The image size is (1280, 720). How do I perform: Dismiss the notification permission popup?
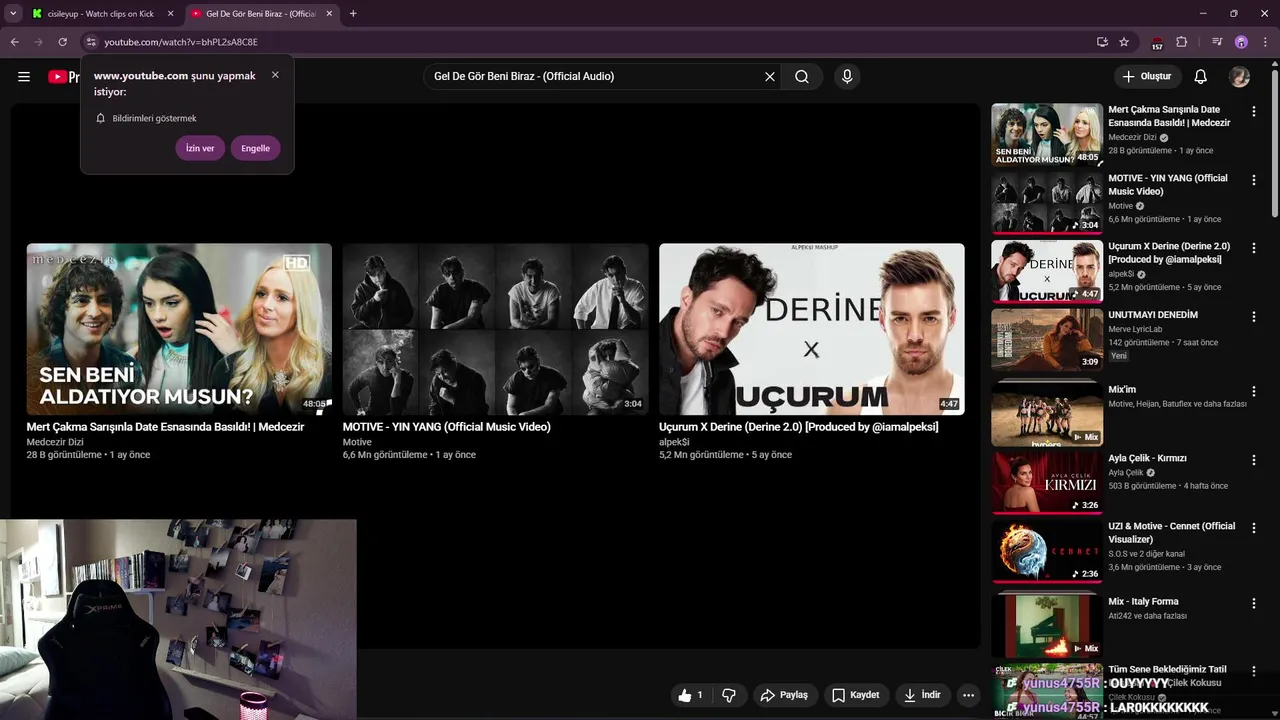click(x=275, y=75)
